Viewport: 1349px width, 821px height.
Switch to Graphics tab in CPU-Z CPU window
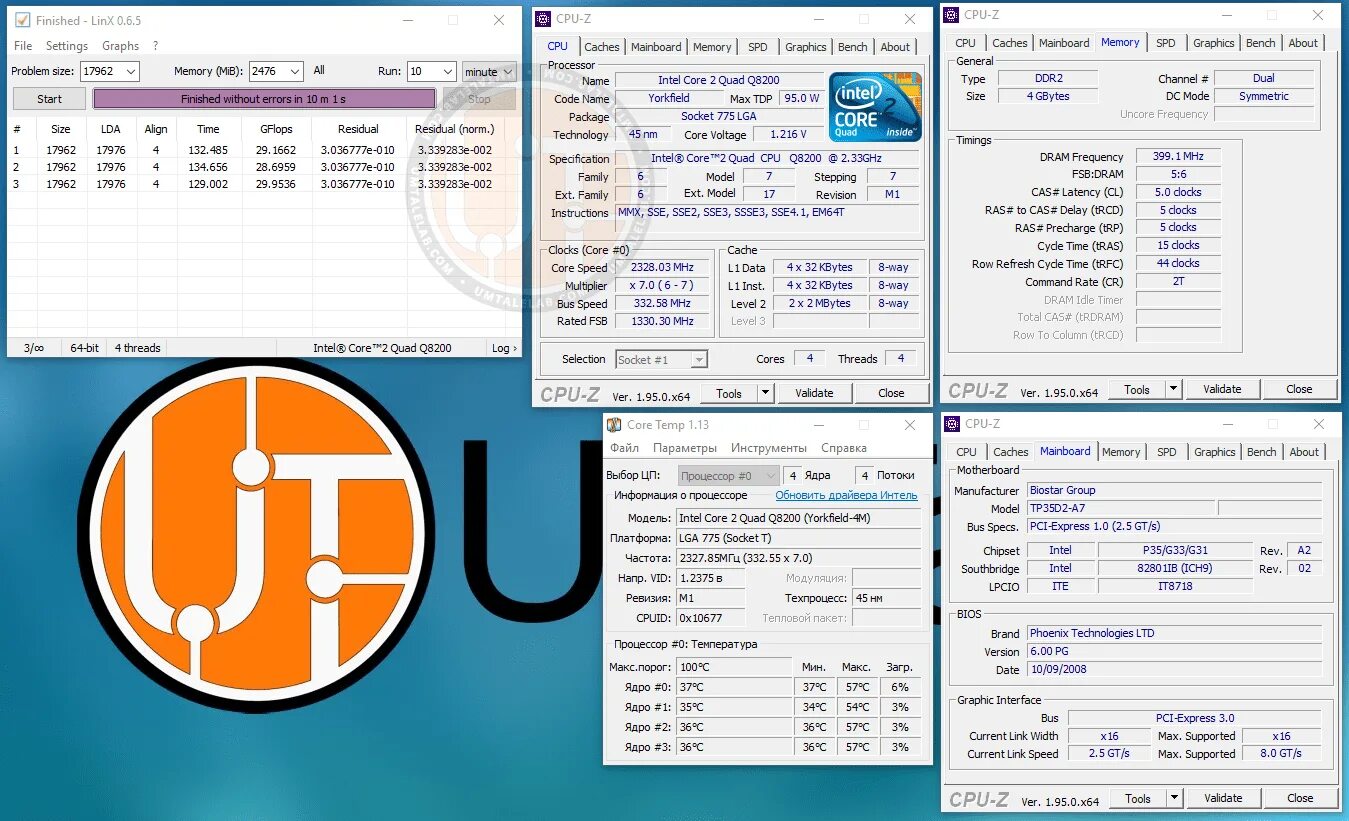806,47
